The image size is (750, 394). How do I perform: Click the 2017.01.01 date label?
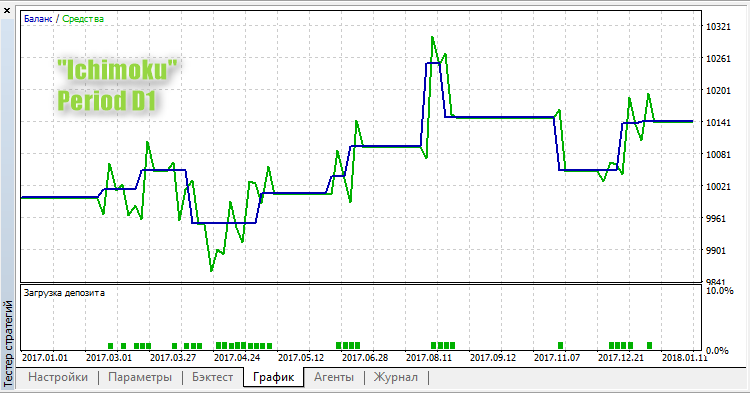(x=45, y=358)
